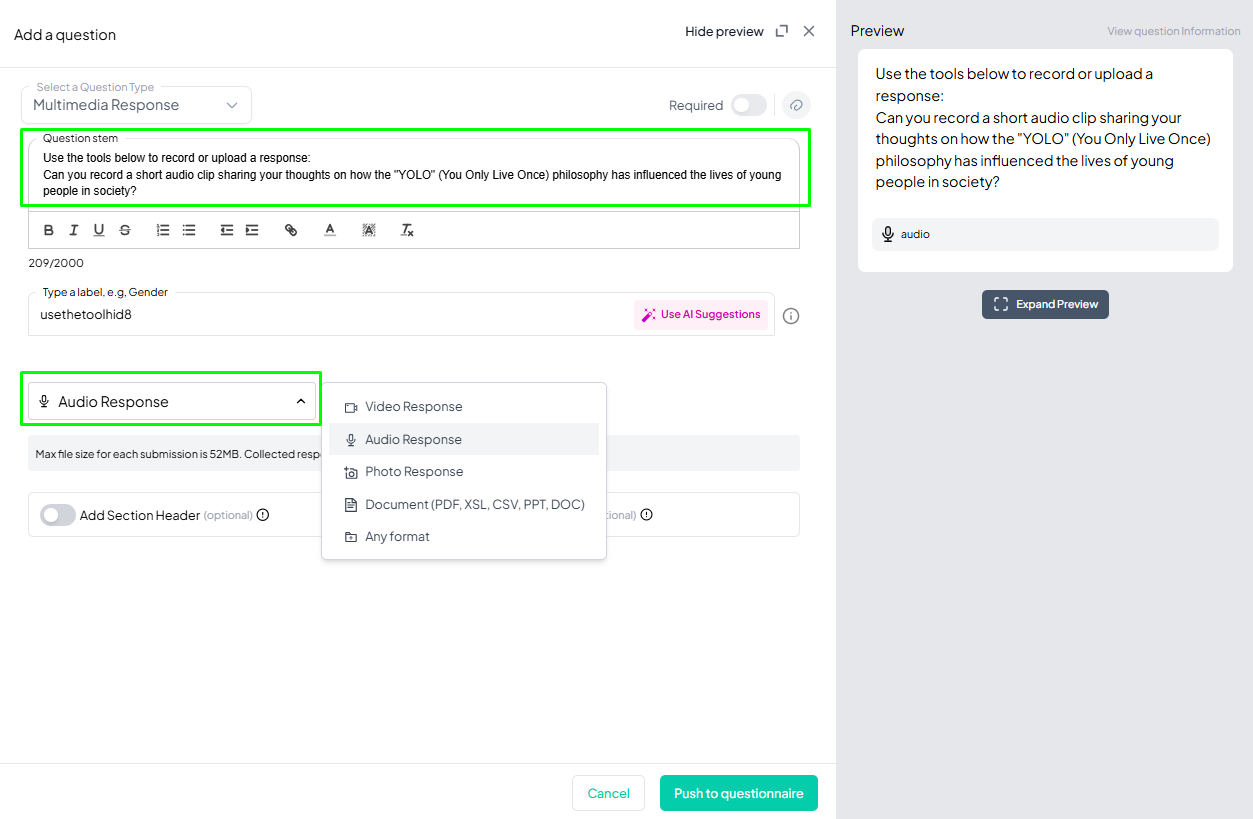Choose Audio Response from the list
This screenshot has width=1253, height=819.
[464, 439]
